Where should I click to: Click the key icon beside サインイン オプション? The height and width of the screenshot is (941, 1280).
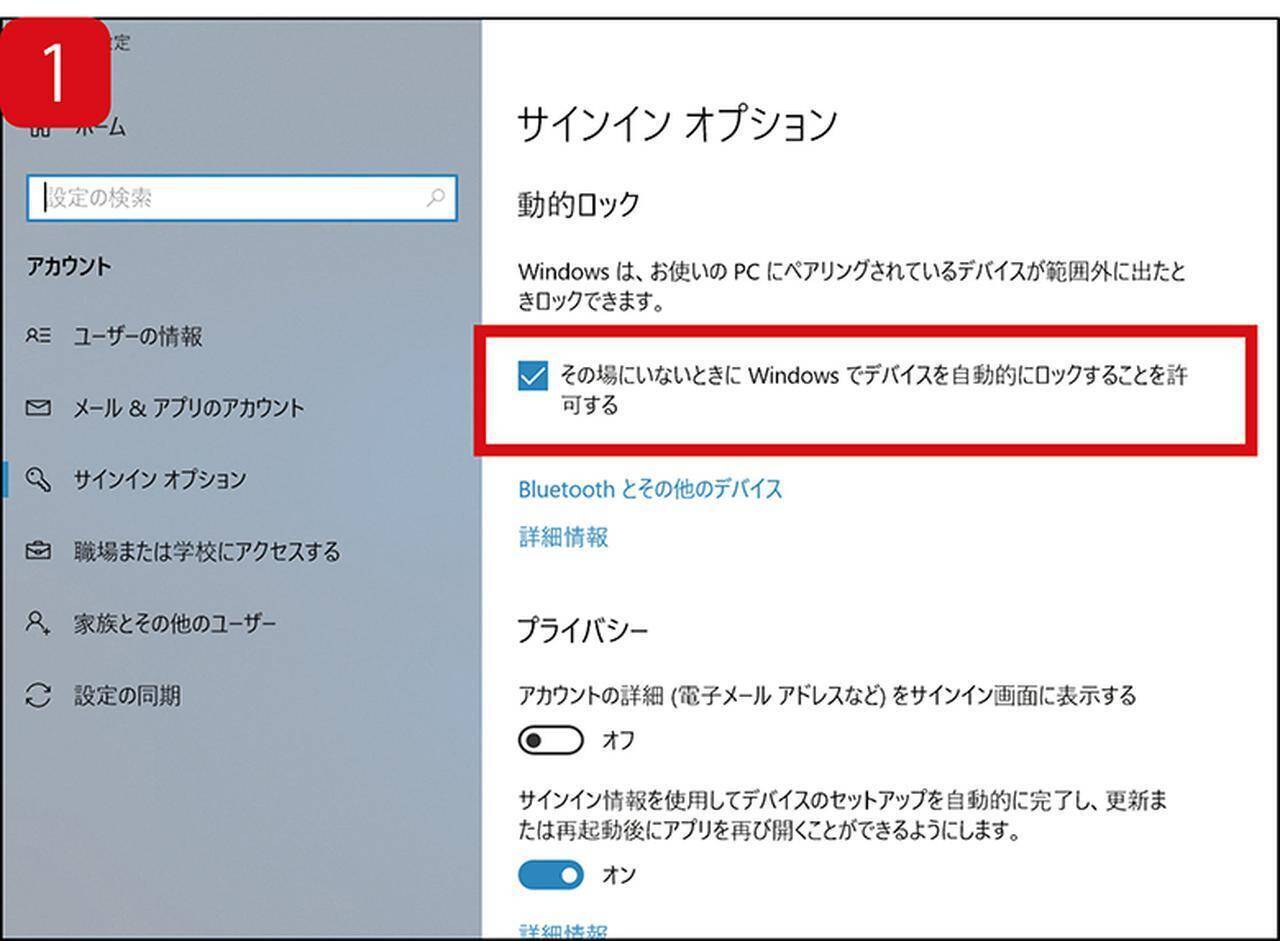pos(38,480)
